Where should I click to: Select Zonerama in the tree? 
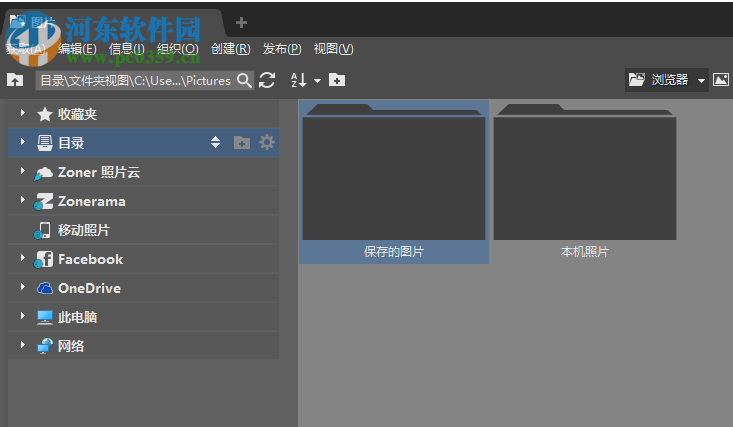144,201
